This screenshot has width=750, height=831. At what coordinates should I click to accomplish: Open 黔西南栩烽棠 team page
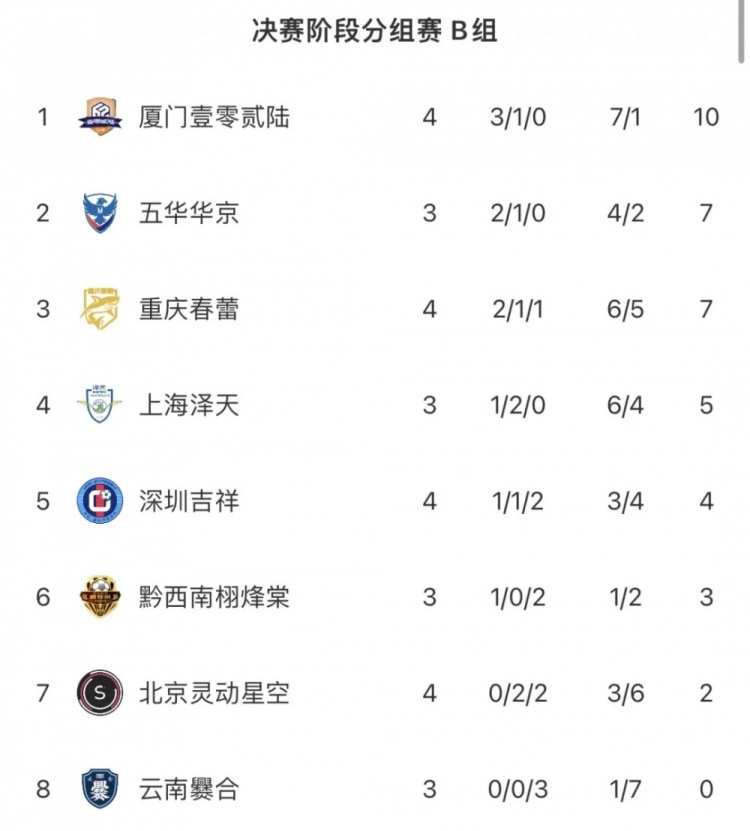[x=214, y=597]
